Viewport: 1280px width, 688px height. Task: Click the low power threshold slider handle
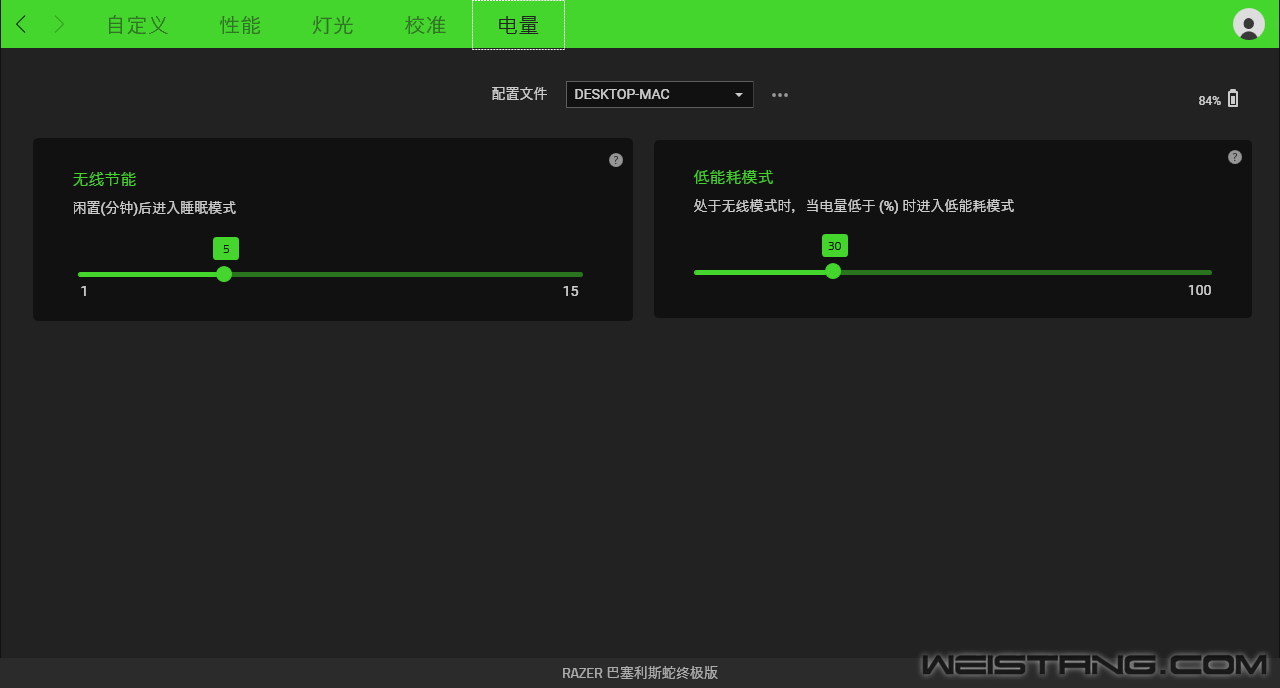click(833, 271)
